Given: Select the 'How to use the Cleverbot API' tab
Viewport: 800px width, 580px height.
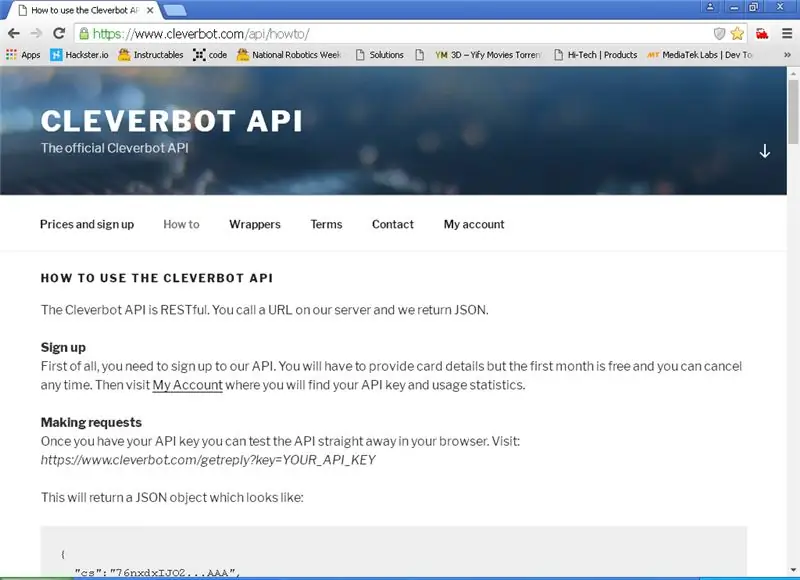Looking at the screenshot, I should [x=85, y=10].
